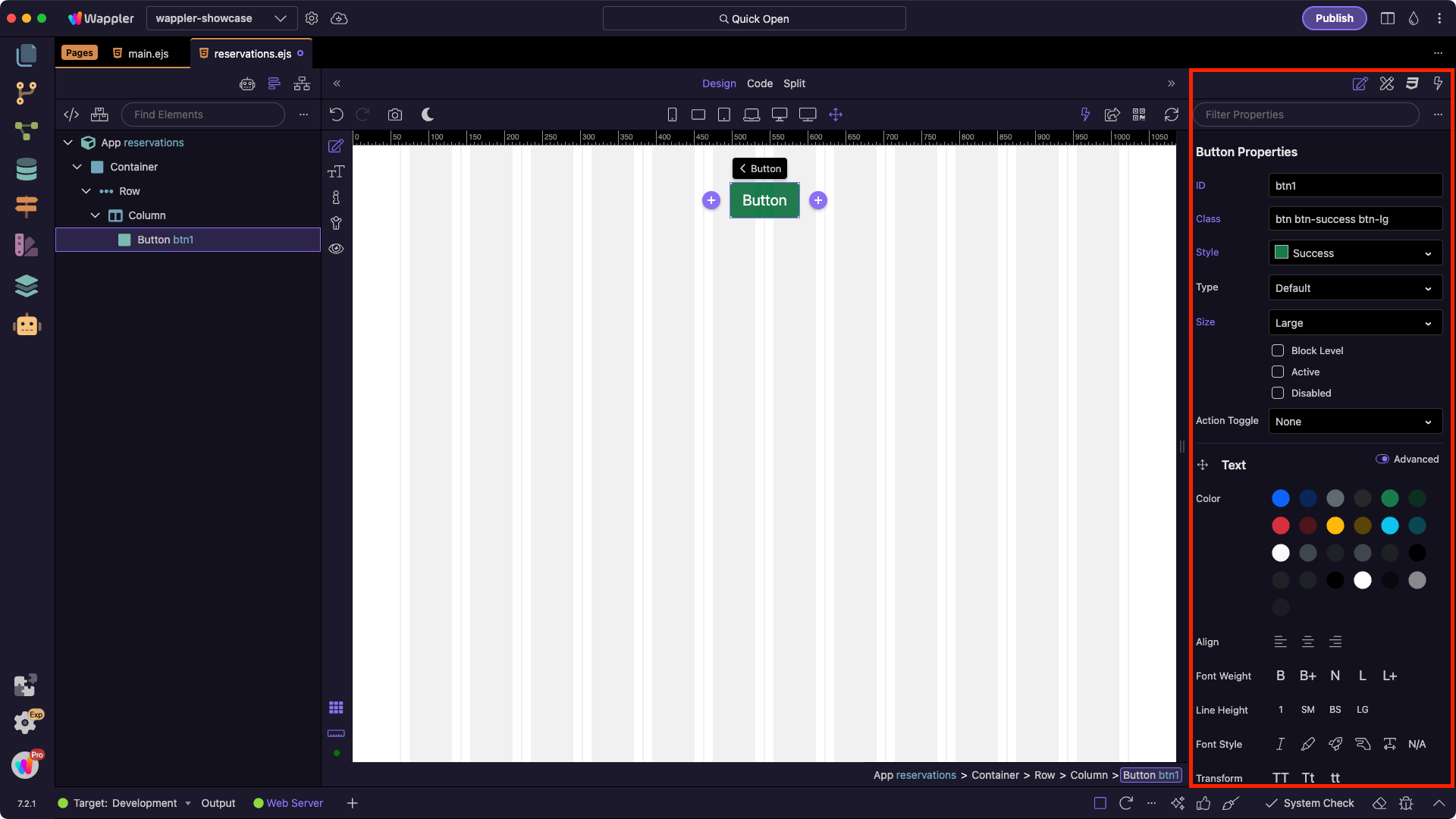
Task: Refresh the design view
Action: pos(1172,115)
